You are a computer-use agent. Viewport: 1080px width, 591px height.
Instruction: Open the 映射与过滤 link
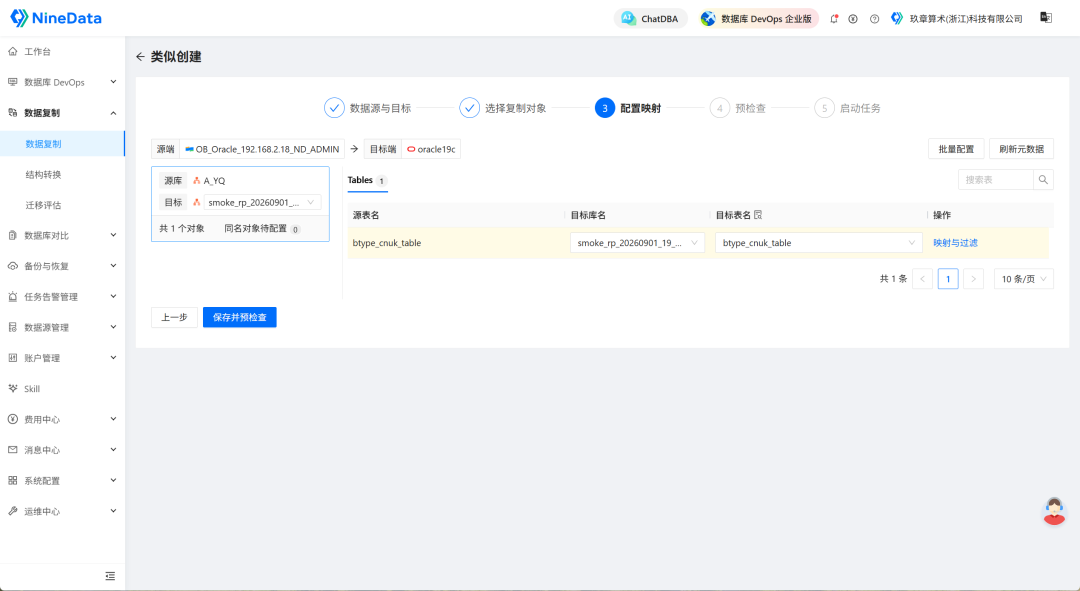(x=955, y=242)
